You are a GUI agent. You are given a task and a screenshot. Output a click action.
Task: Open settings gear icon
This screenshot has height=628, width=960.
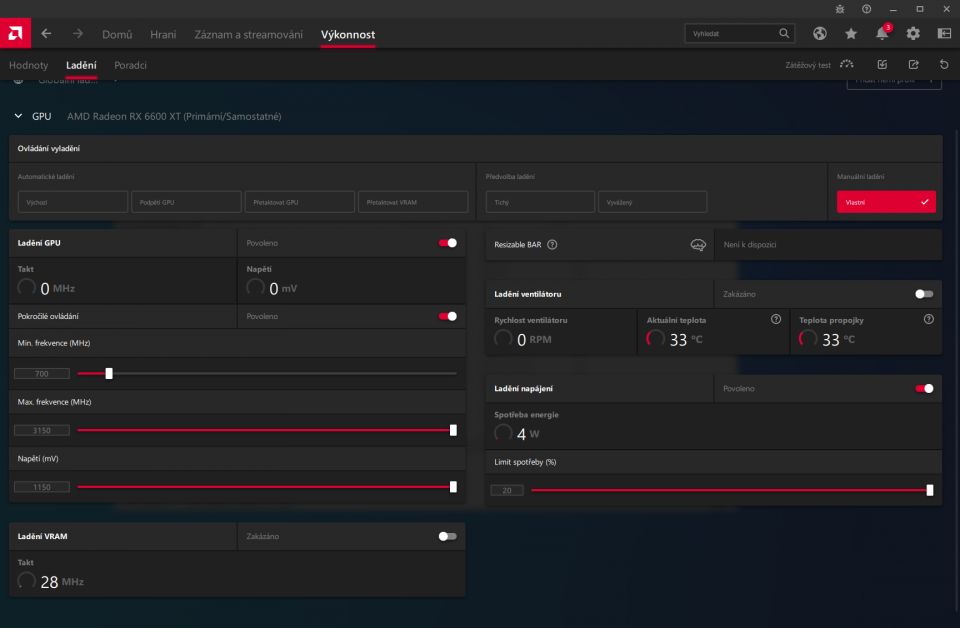click(913, 34)
